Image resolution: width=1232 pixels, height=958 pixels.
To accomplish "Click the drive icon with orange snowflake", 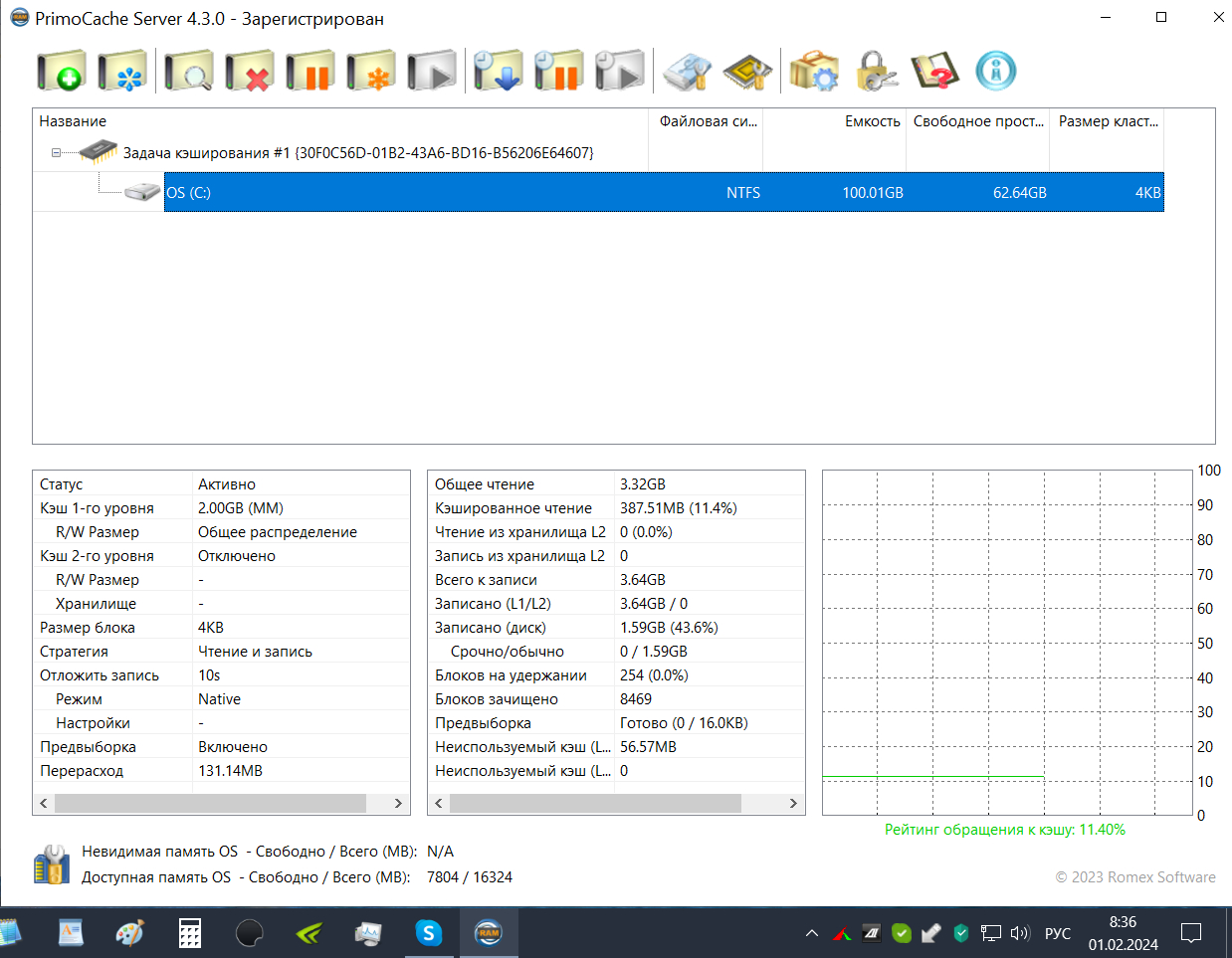I will tap(371, 72).
